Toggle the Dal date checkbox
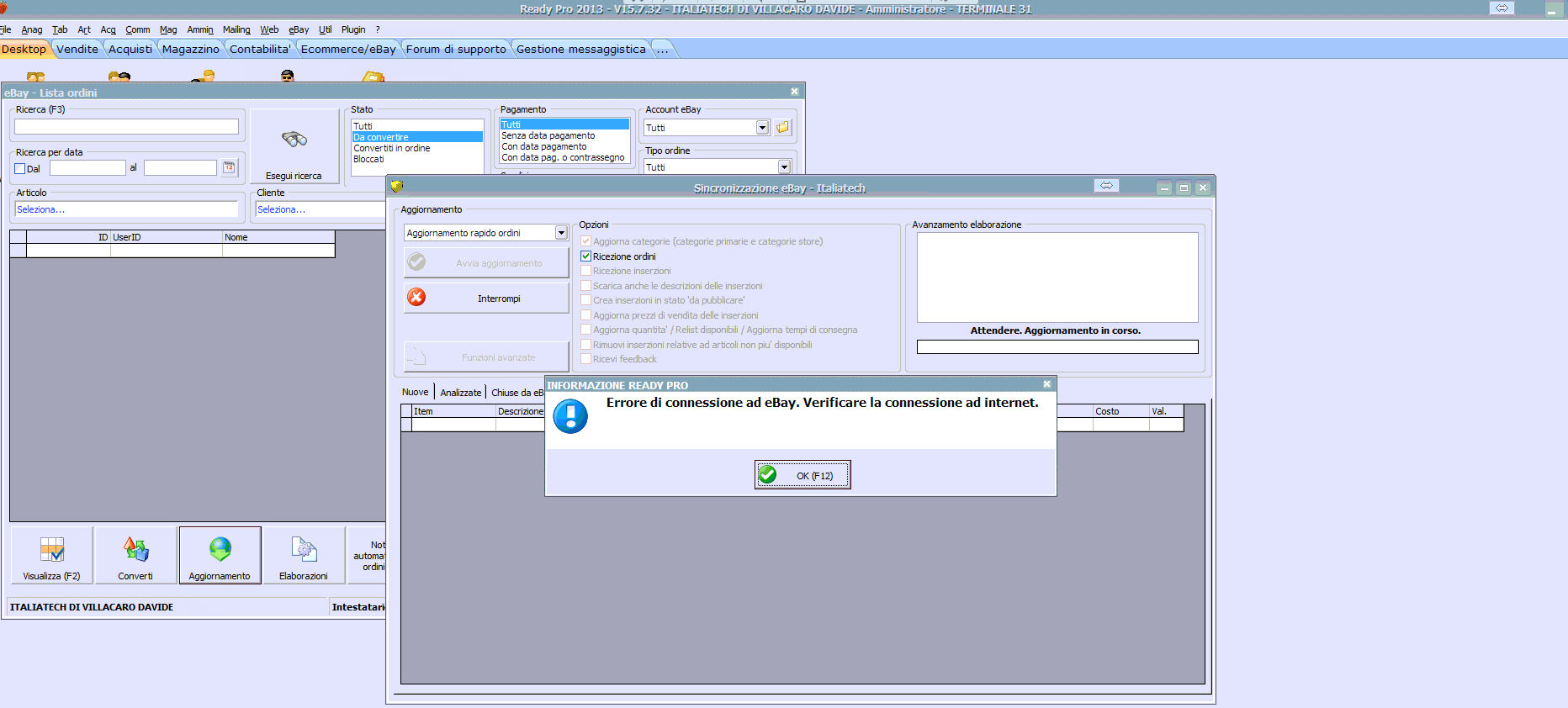1568x708 pixels. (x=20, y=169)
